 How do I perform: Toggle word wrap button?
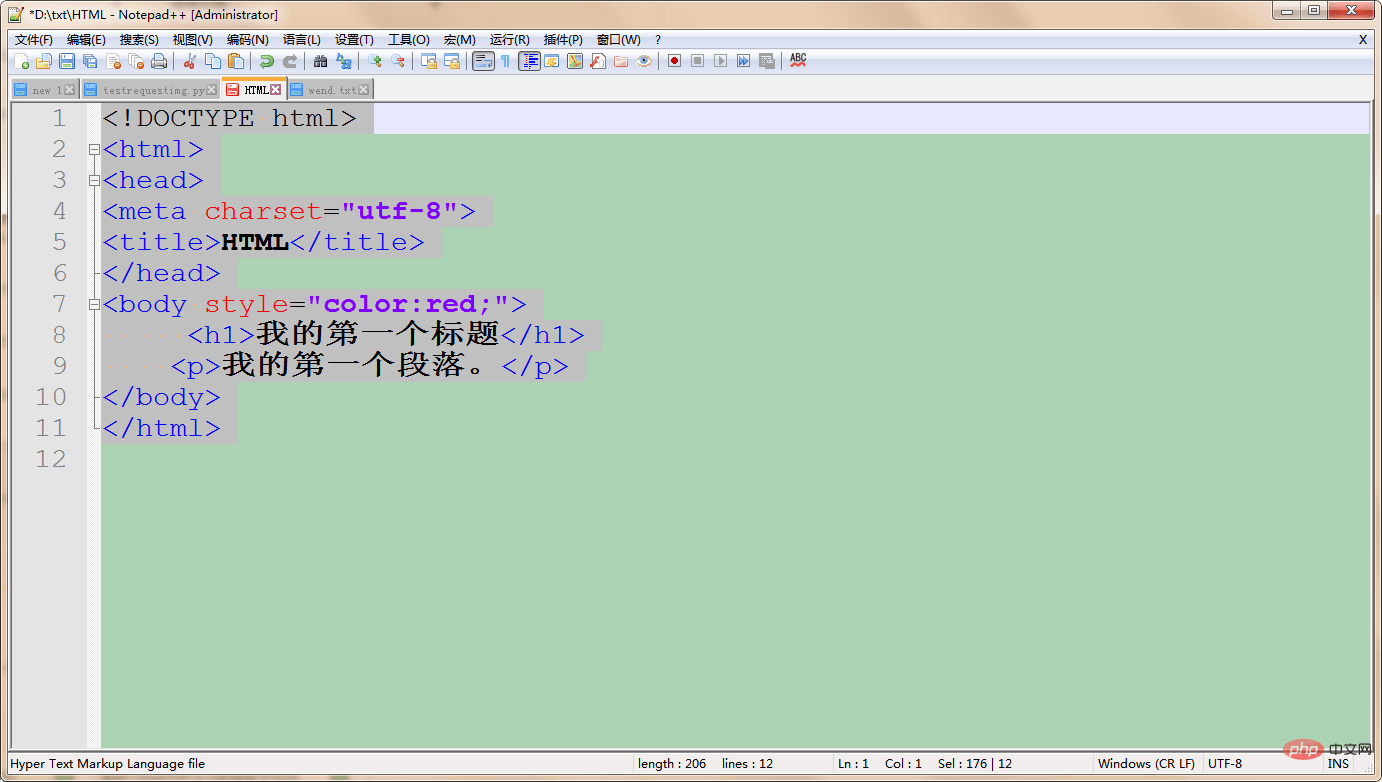coord(484,61)
